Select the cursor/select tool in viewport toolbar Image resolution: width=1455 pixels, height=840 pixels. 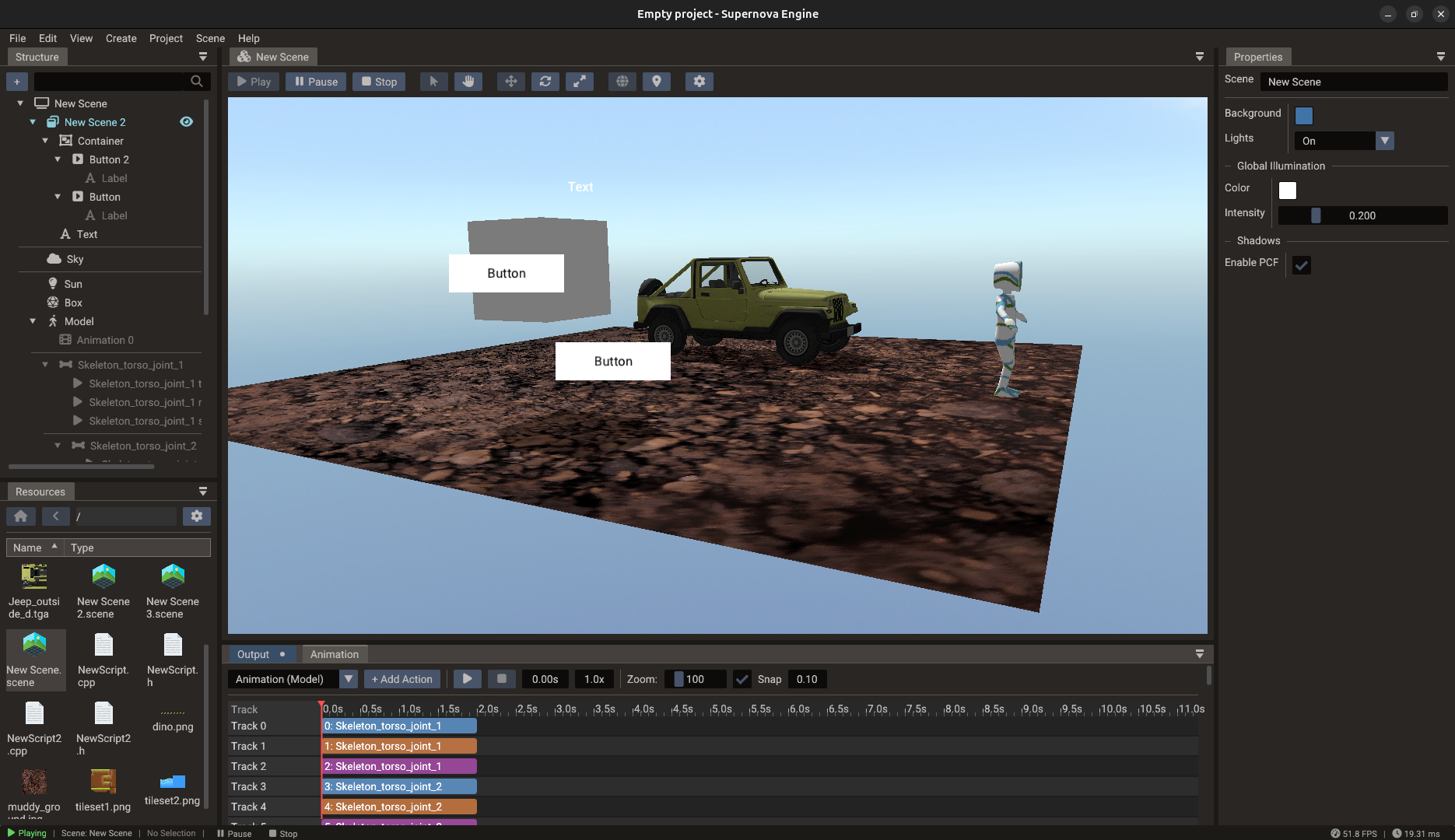tap(433, 81)
